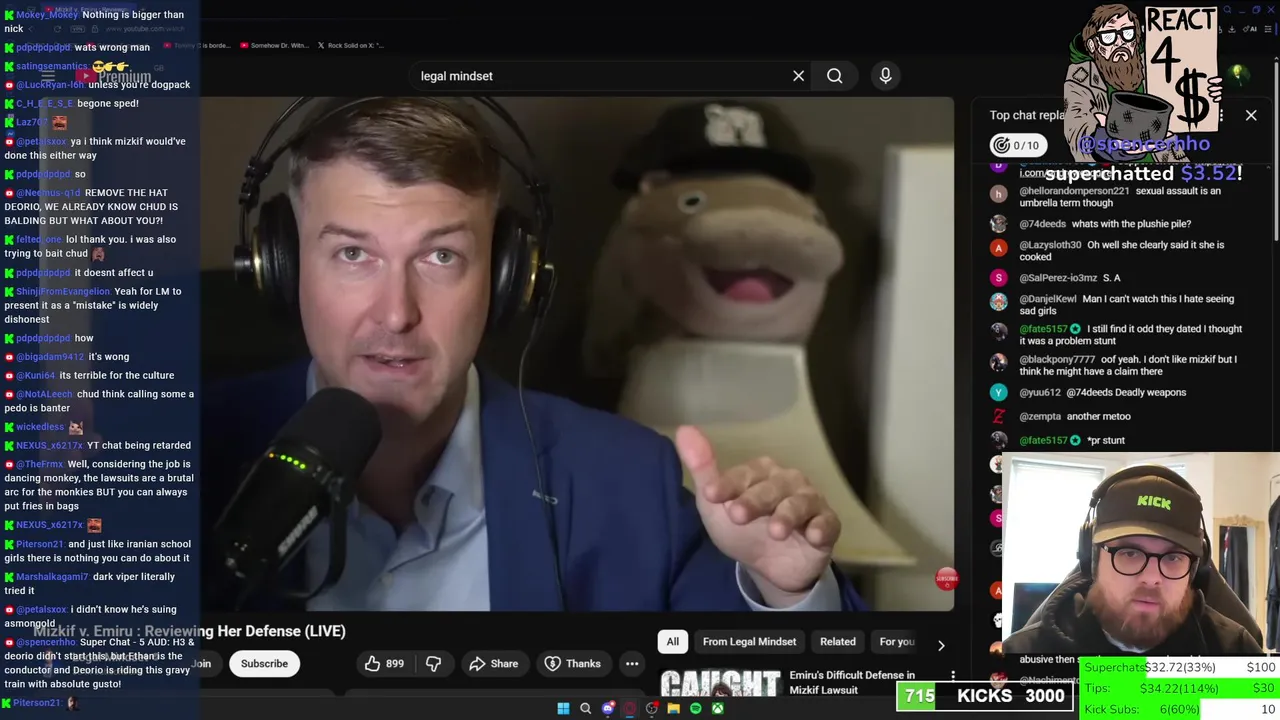
Task: Click Mokey_Mokey's stream chat message
Action: point(98,21)
